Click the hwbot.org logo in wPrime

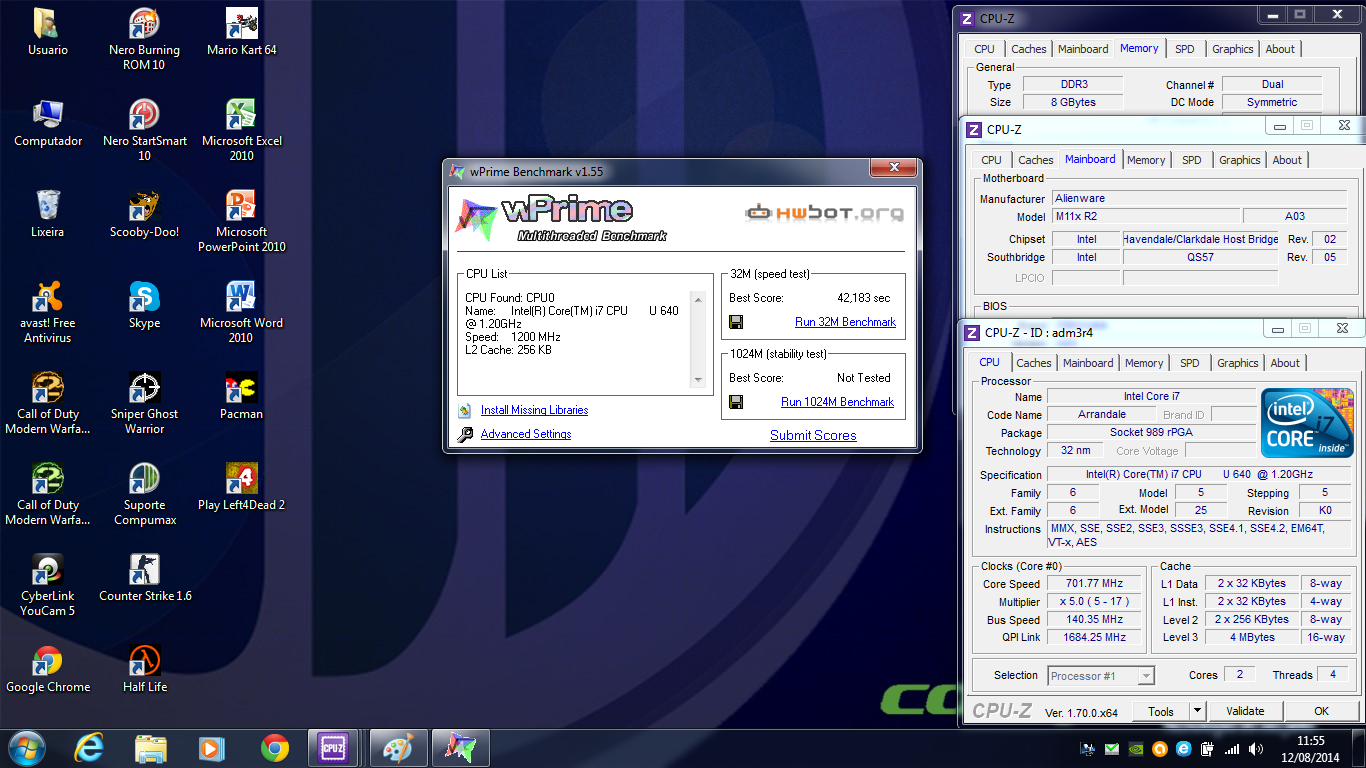coord(825,212)
